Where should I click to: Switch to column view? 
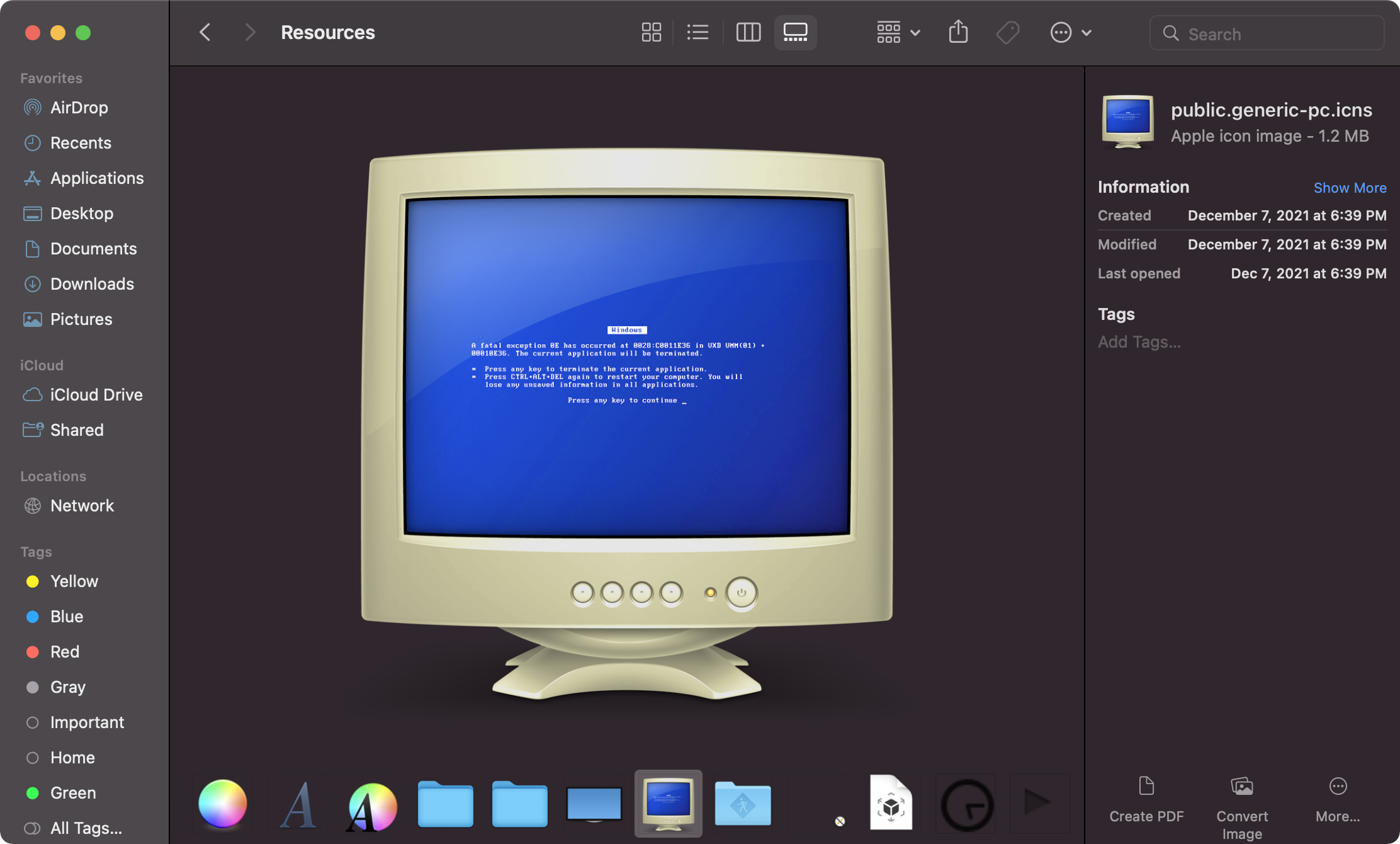[748, 32]
